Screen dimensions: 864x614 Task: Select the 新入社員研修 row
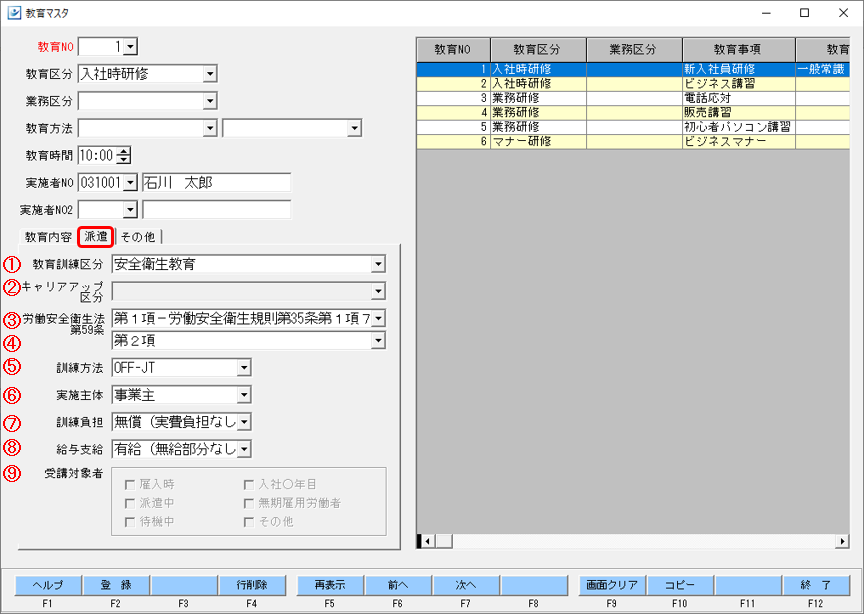click(633, 69)
